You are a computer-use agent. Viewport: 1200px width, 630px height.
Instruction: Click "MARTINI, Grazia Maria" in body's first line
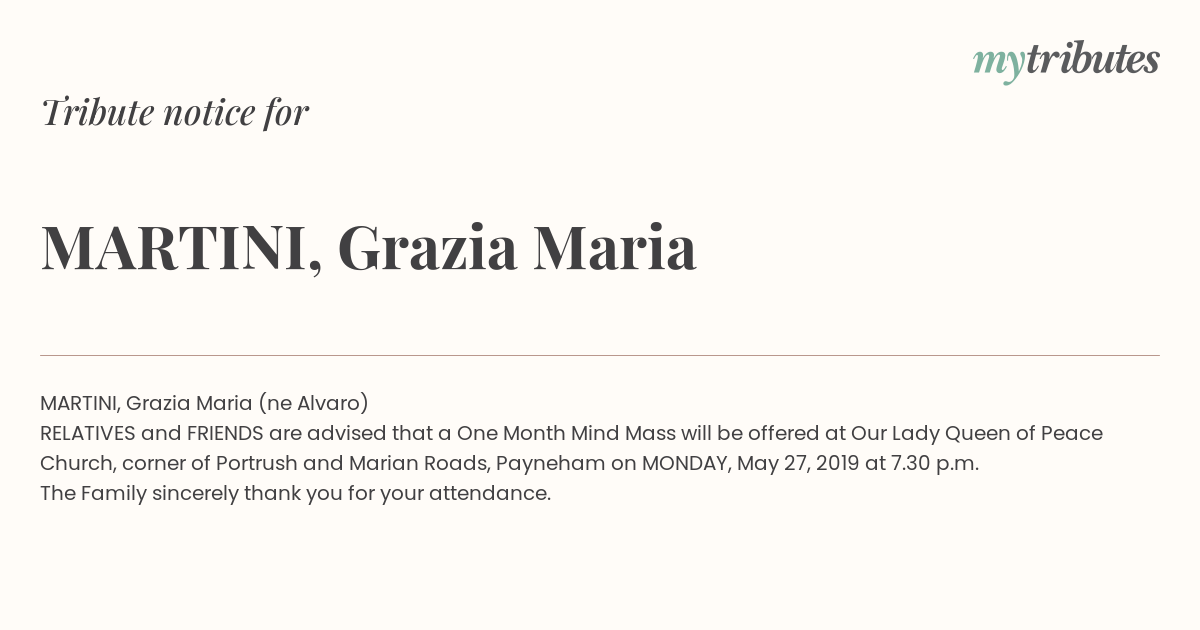(146, 403)
